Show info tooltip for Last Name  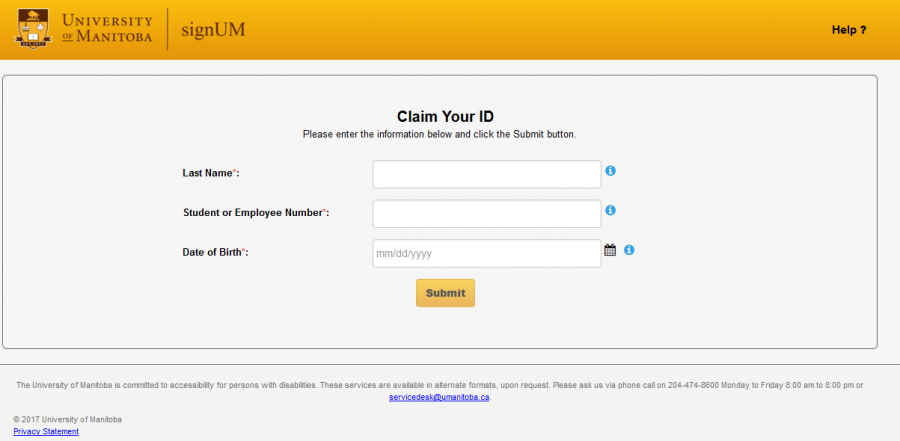[x=611, y=171]
